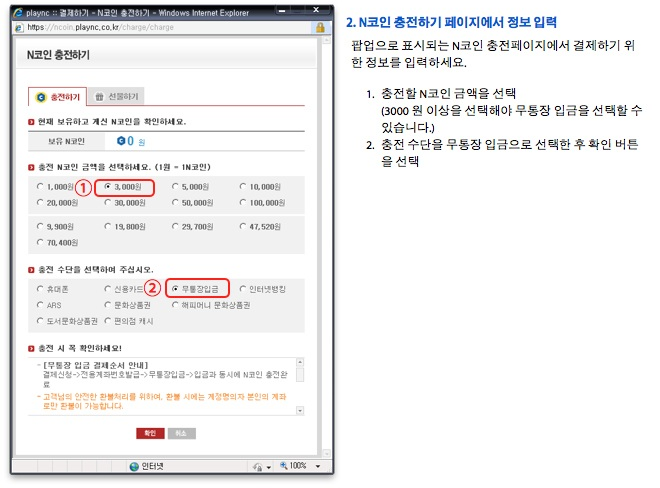
Task: Click the Internet Explorer logo in title bar
Action: coord(18,13)
